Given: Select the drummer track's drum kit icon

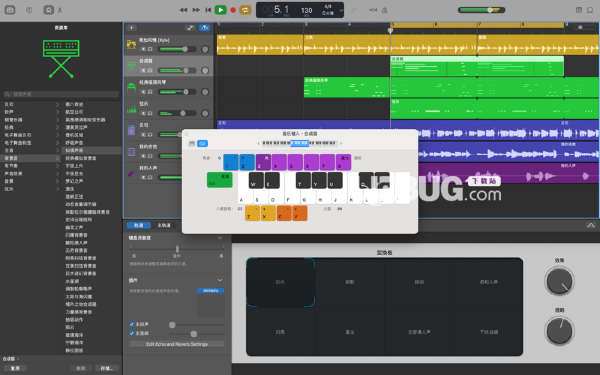Looking at the screenshot, I should 131,45.
